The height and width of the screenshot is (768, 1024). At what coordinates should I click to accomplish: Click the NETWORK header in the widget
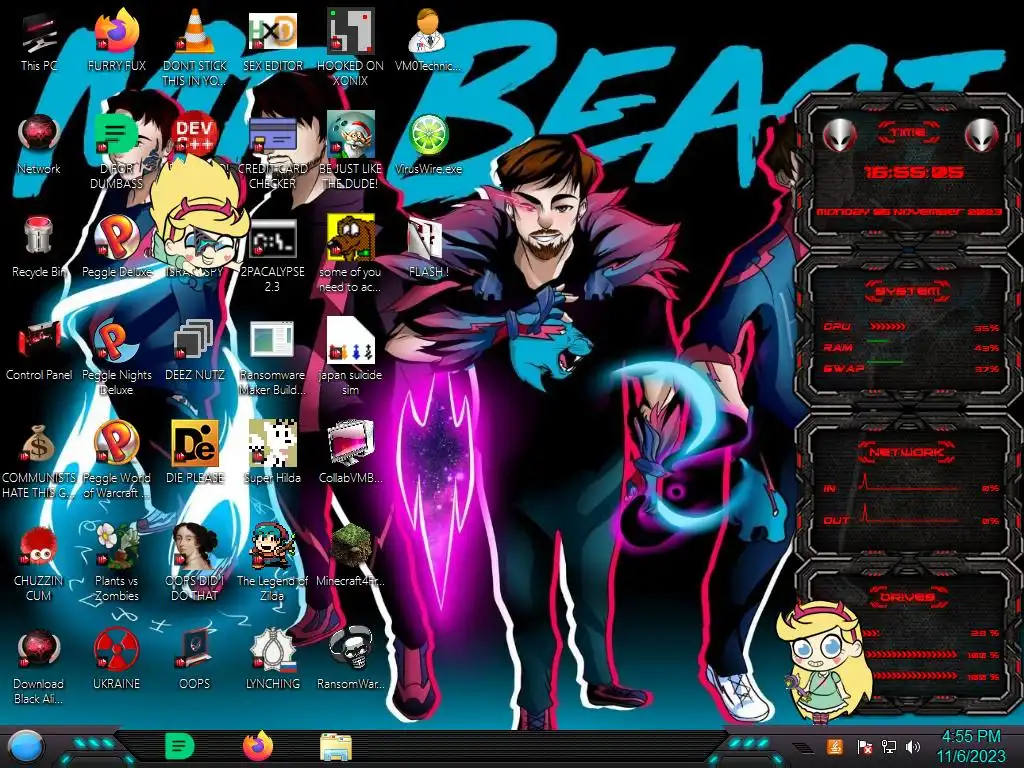(907, 452)
